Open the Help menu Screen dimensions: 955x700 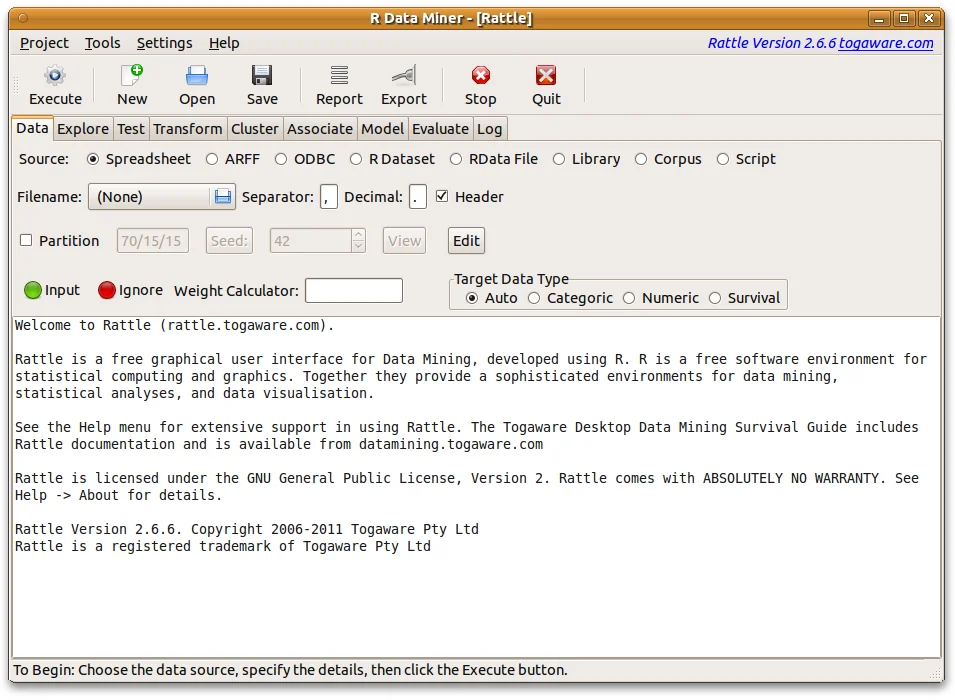tap(224, 43)
